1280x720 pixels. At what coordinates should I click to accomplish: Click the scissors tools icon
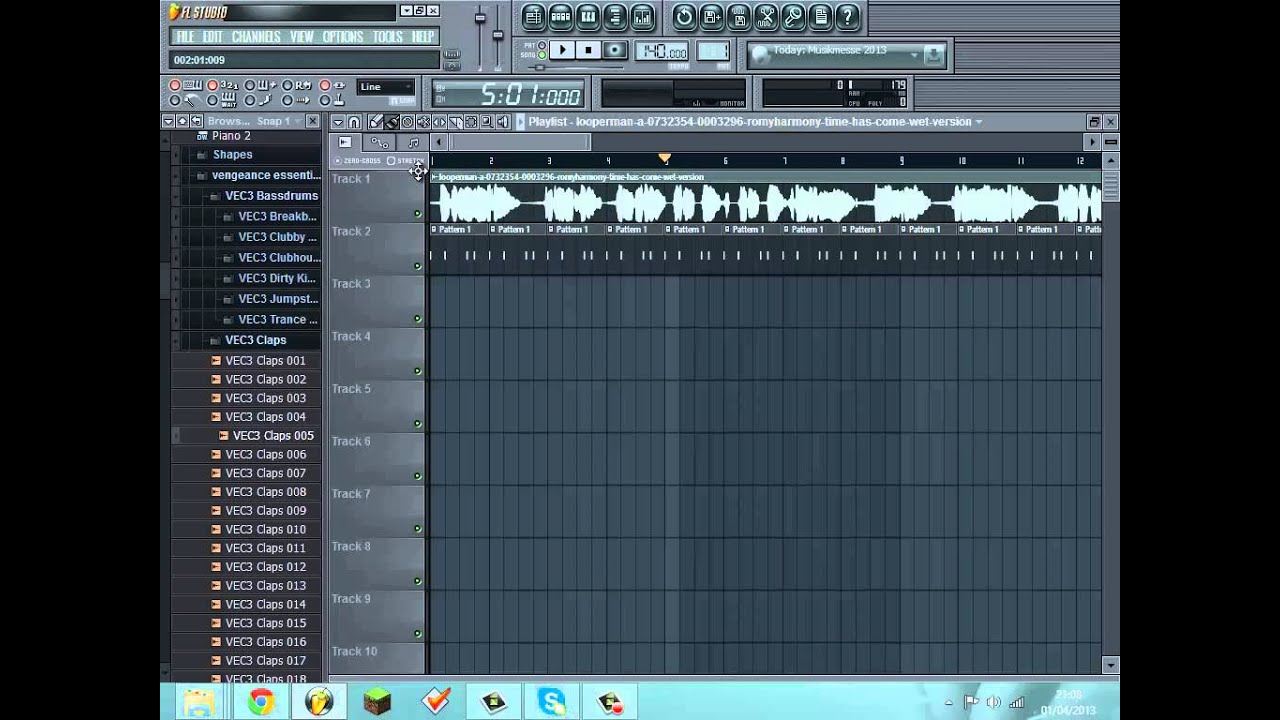766,17
